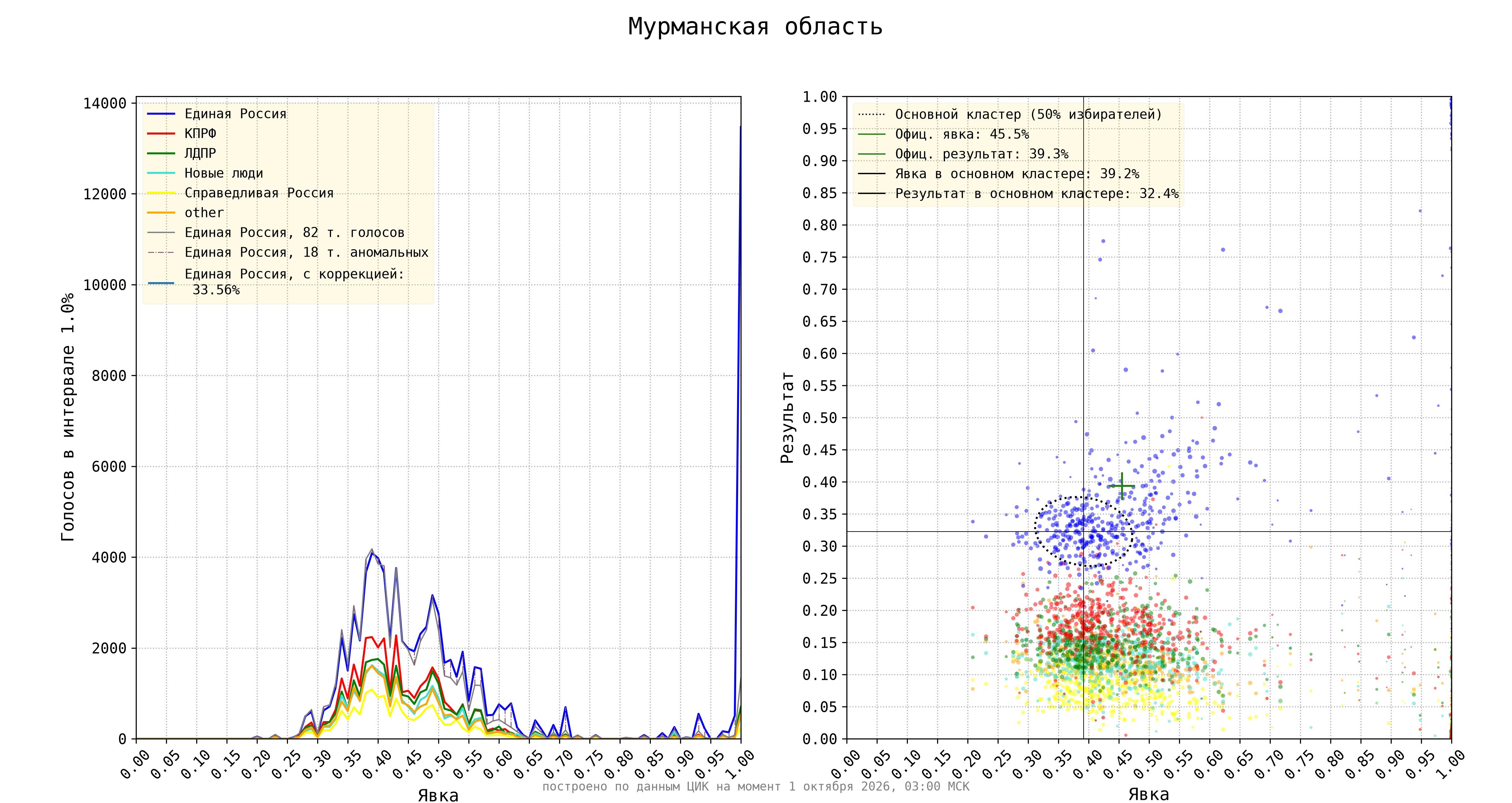Click 'Офиц. результат: 39.3%' legend entry
The width and height of the screenshot is (1512, 803).
[982, 154]
